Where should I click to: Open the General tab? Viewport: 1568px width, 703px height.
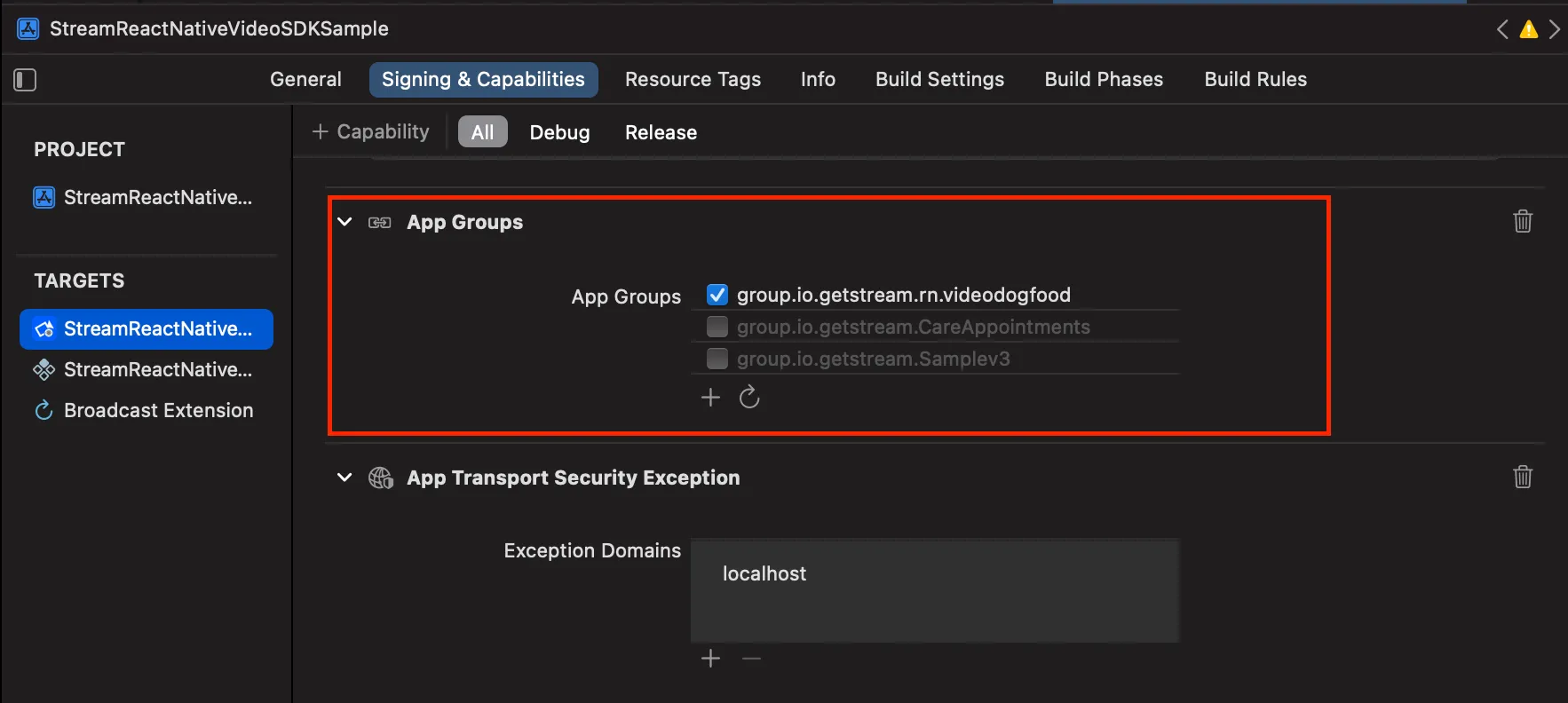pos(305,79)
